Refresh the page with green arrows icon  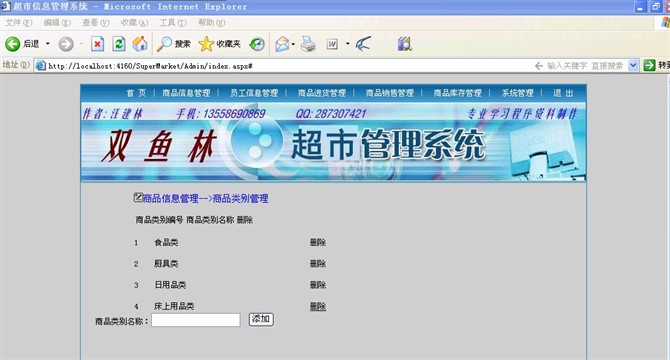pos(118,44)
